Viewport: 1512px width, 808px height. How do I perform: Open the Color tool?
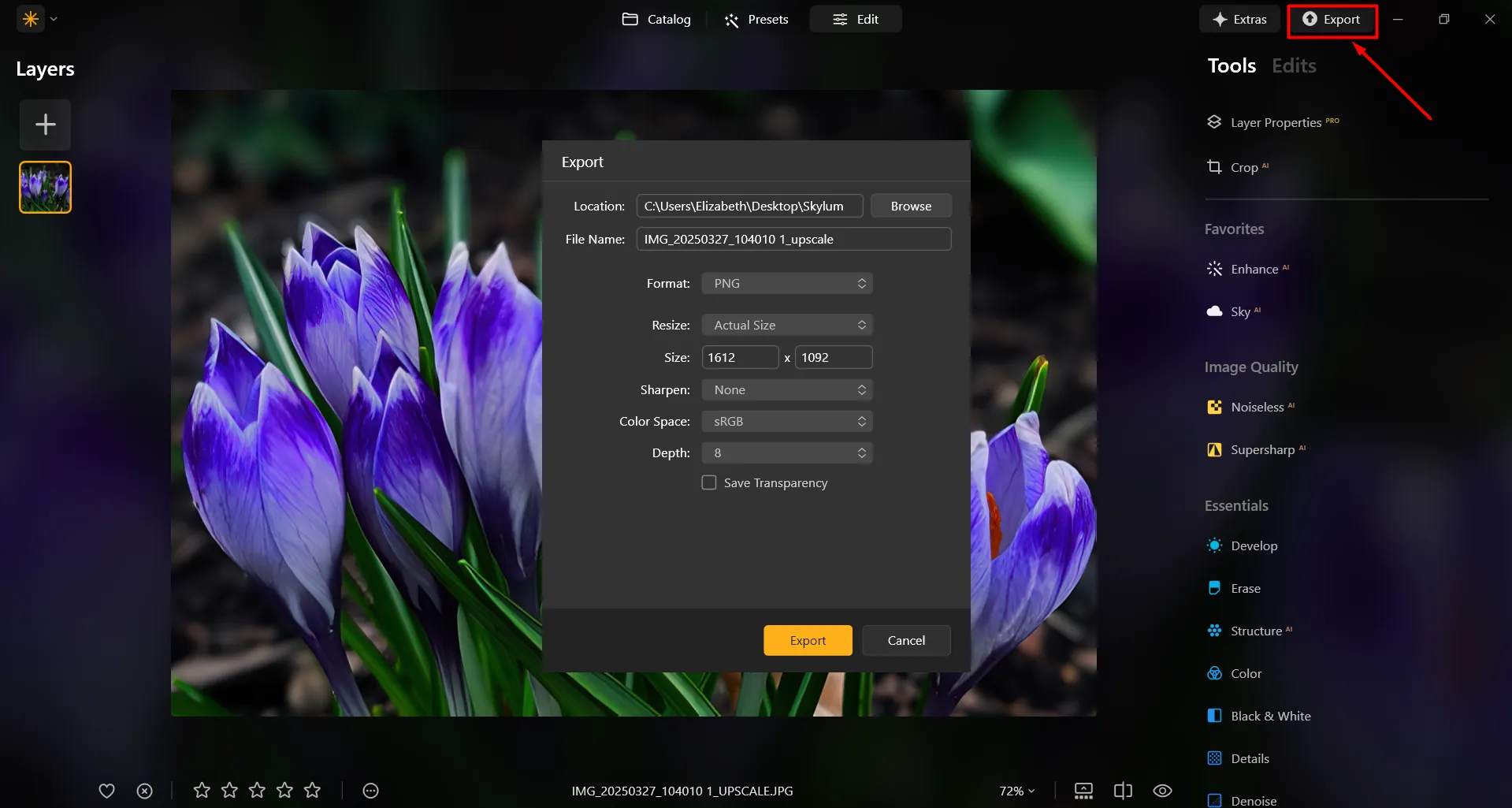(1235, 673)
